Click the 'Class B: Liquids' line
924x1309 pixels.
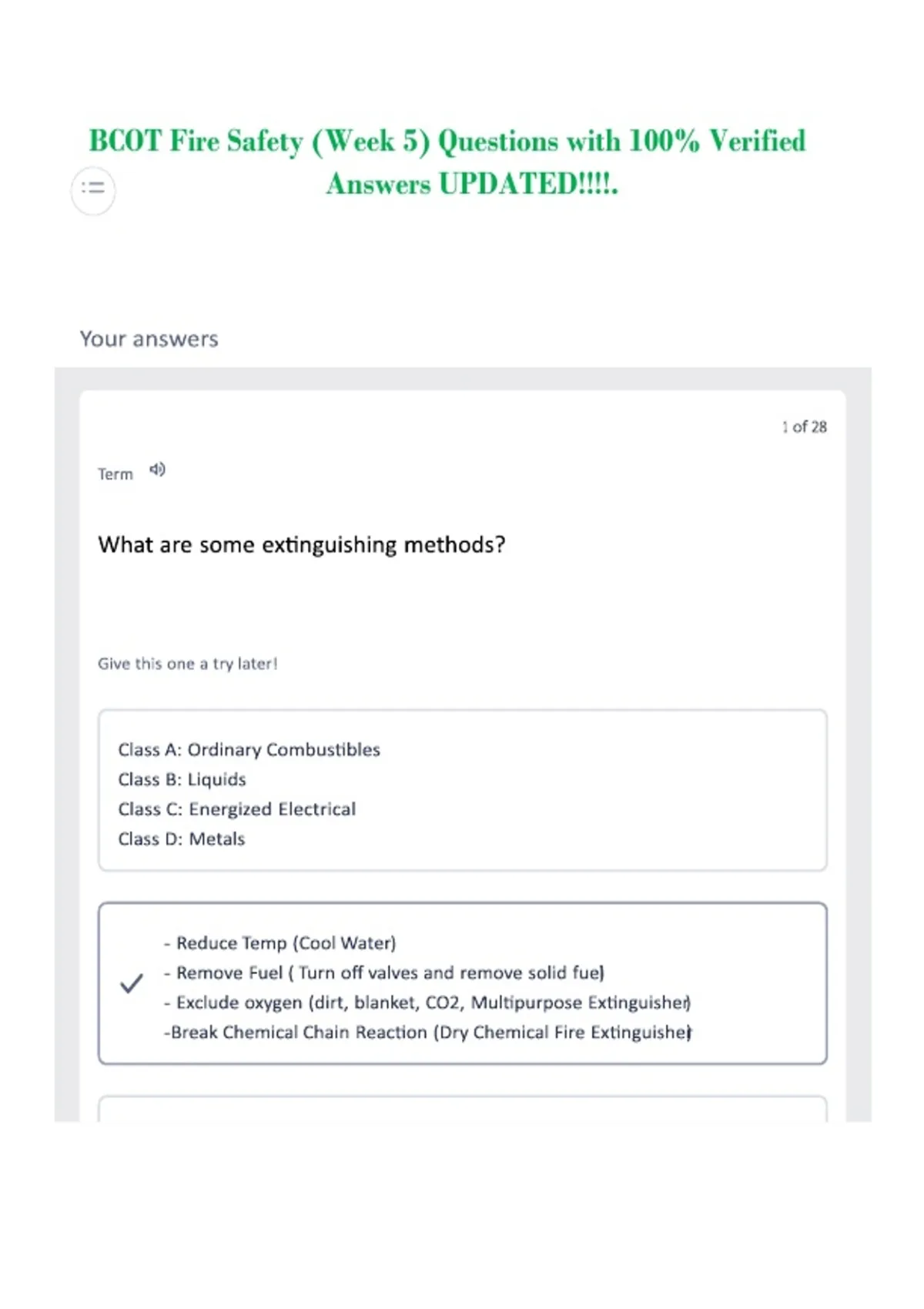(x=182, y=779)
